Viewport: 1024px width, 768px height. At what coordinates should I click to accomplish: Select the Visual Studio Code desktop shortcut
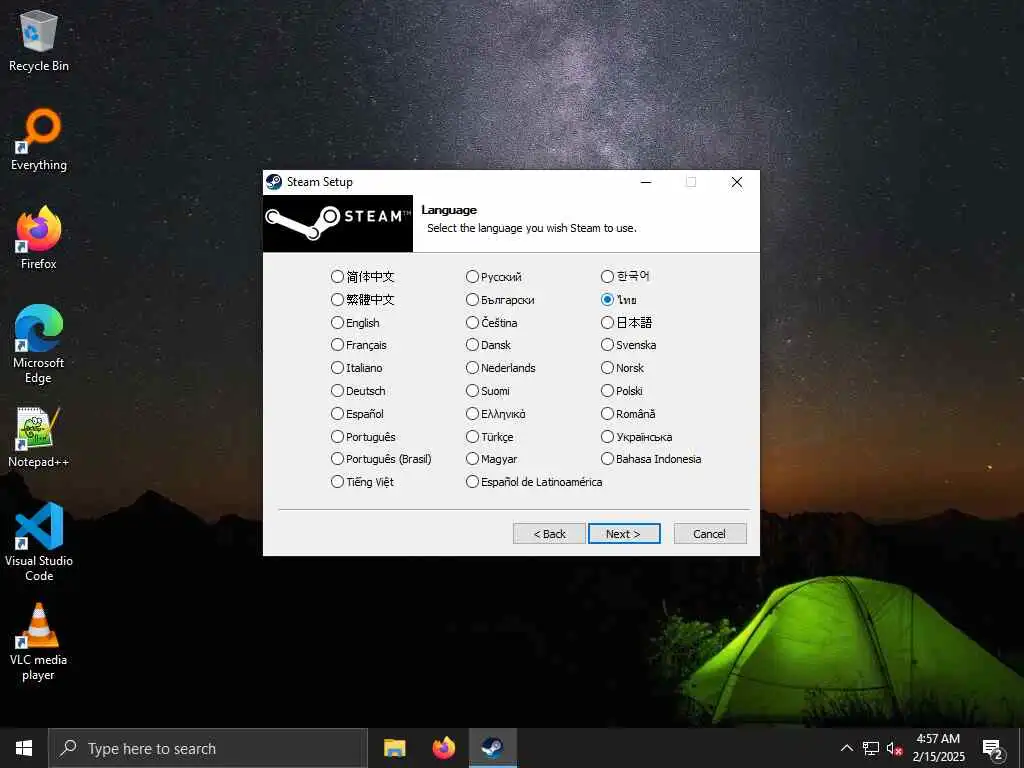click(x=39, y=542)
